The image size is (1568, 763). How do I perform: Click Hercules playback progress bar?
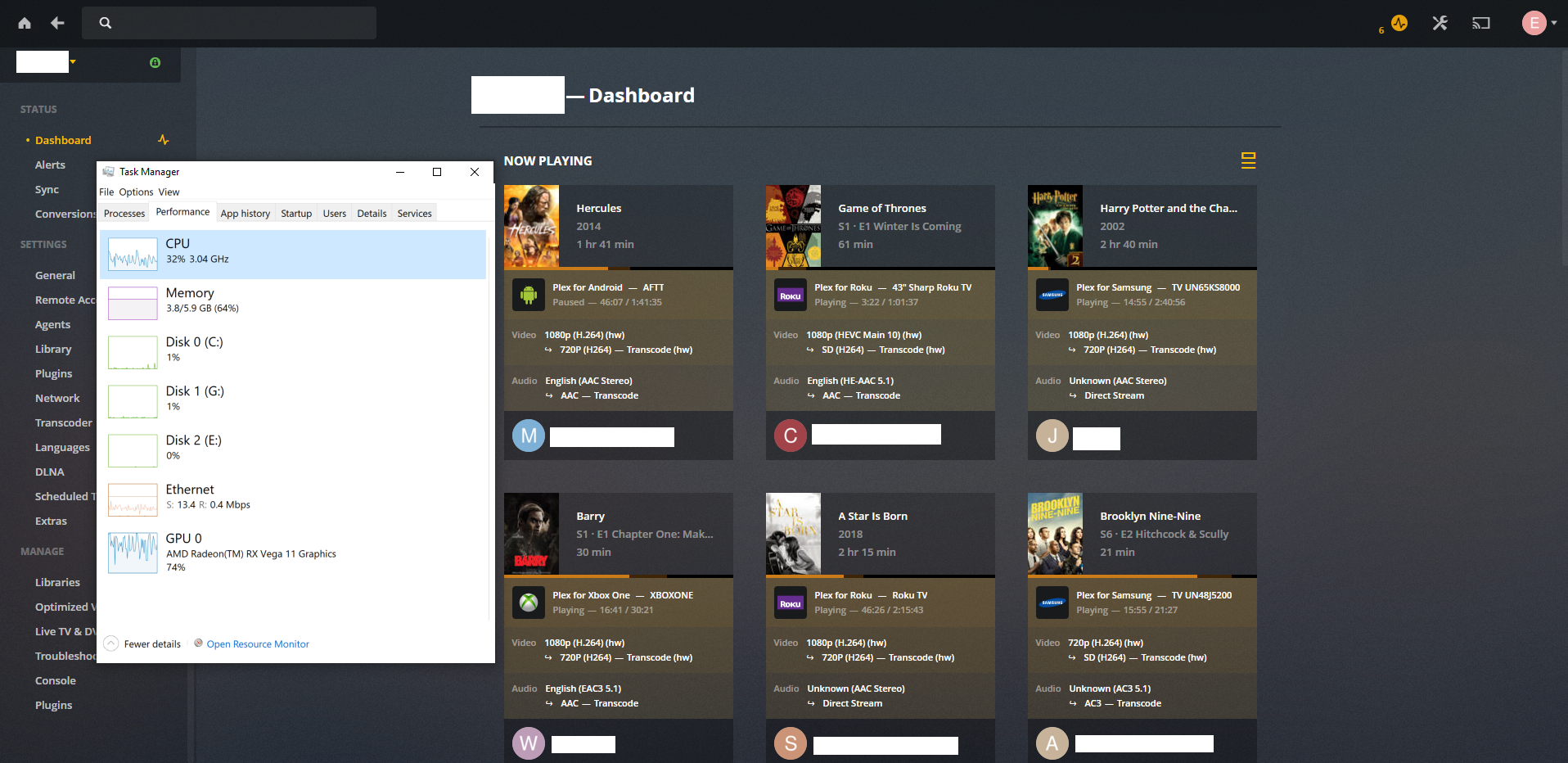(x=619, y=269)
